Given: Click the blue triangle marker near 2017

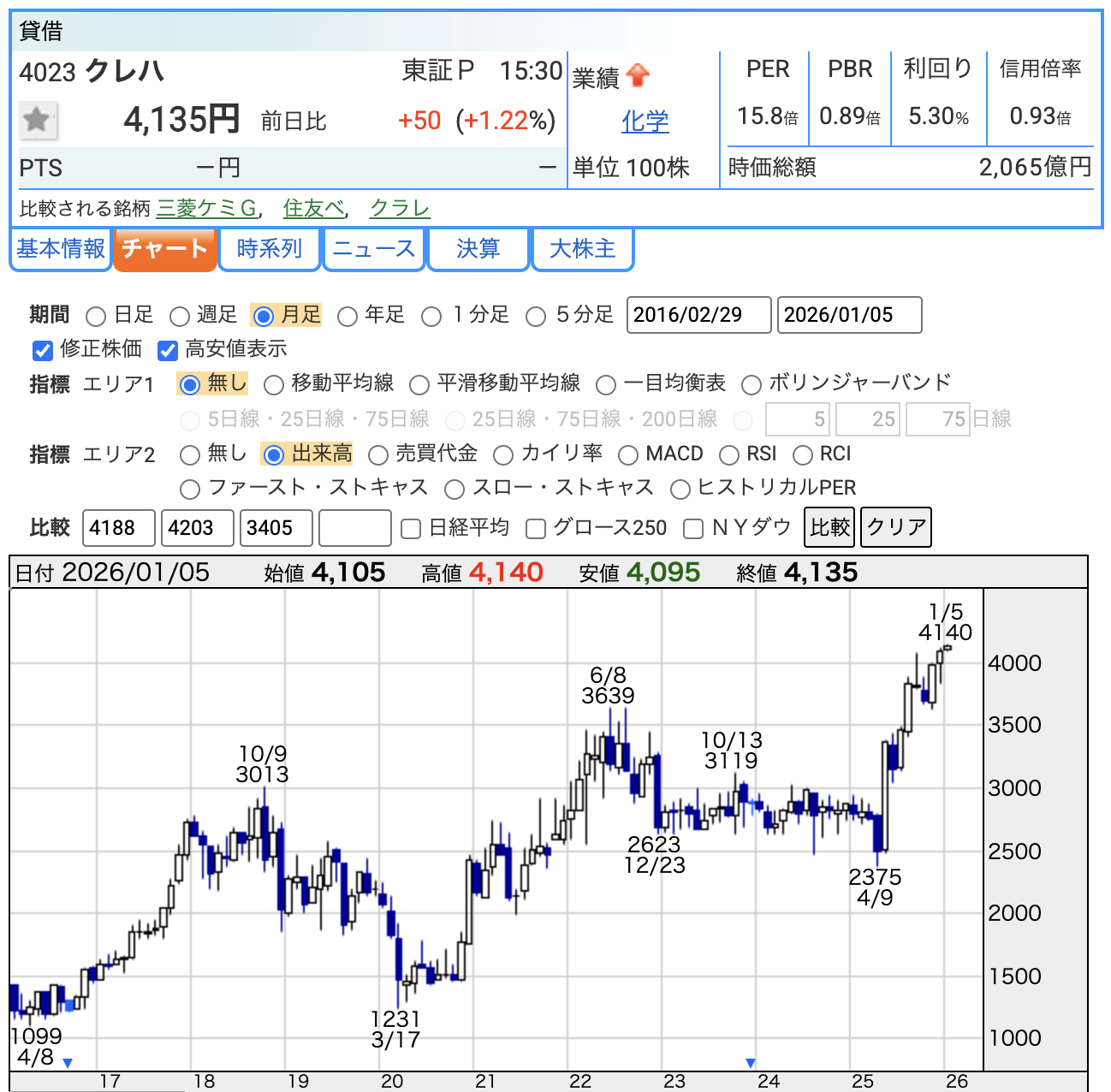Looking at the screenshot, I should 68,1063.
